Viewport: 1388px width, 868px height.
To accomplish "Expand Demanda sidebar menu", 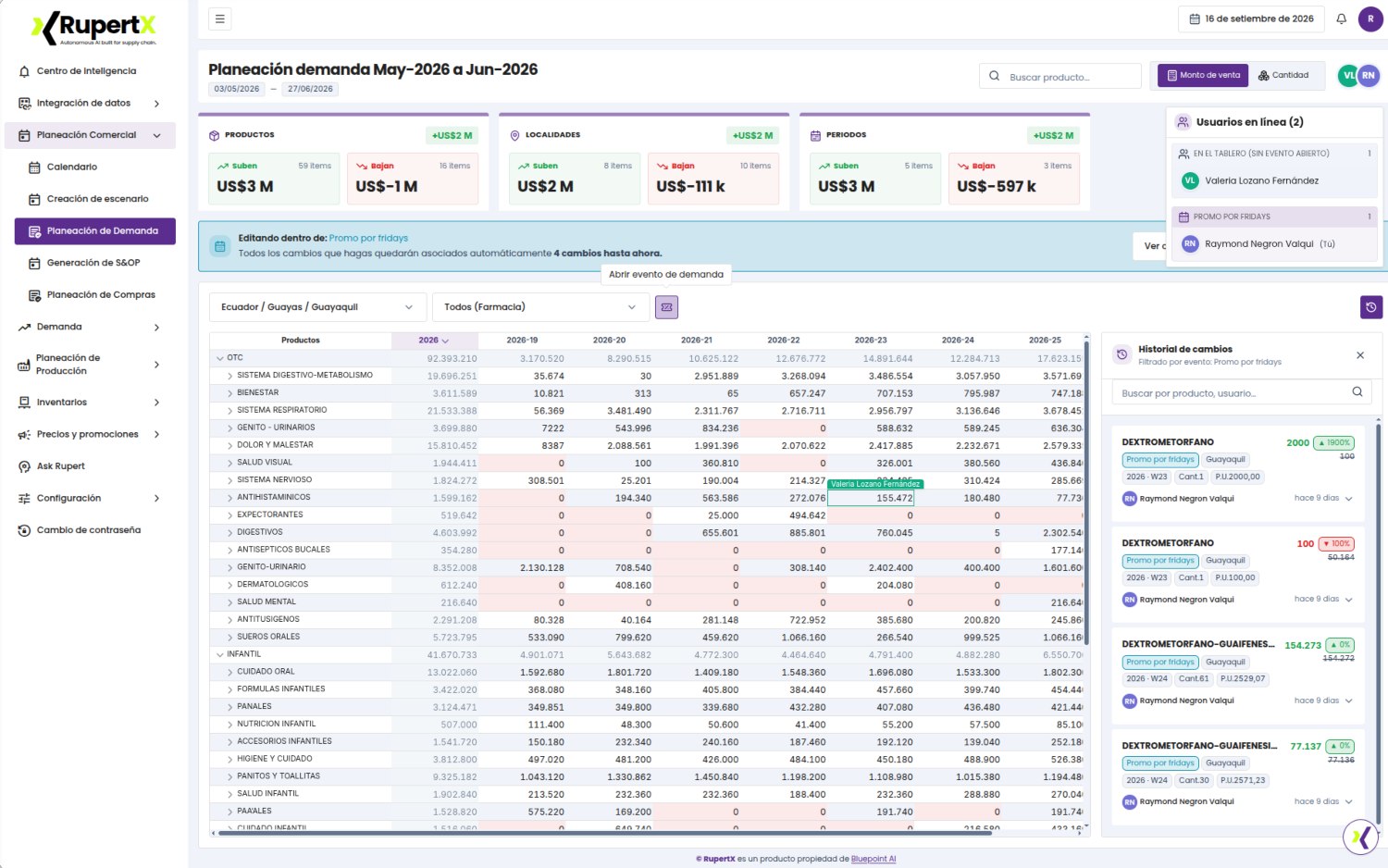I will point(90,328).
